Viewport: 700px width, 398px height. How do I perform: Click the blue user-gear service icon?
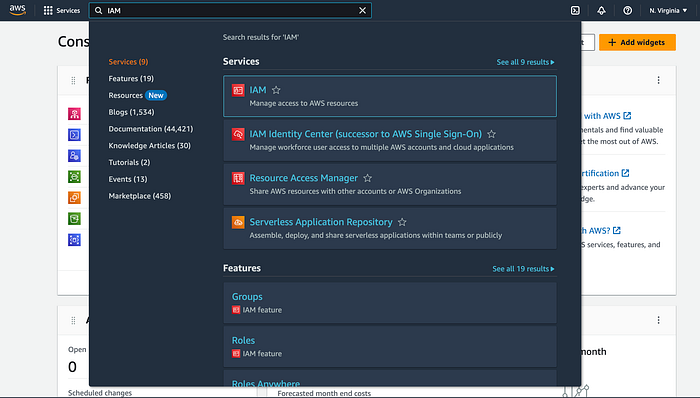(74, 156)
